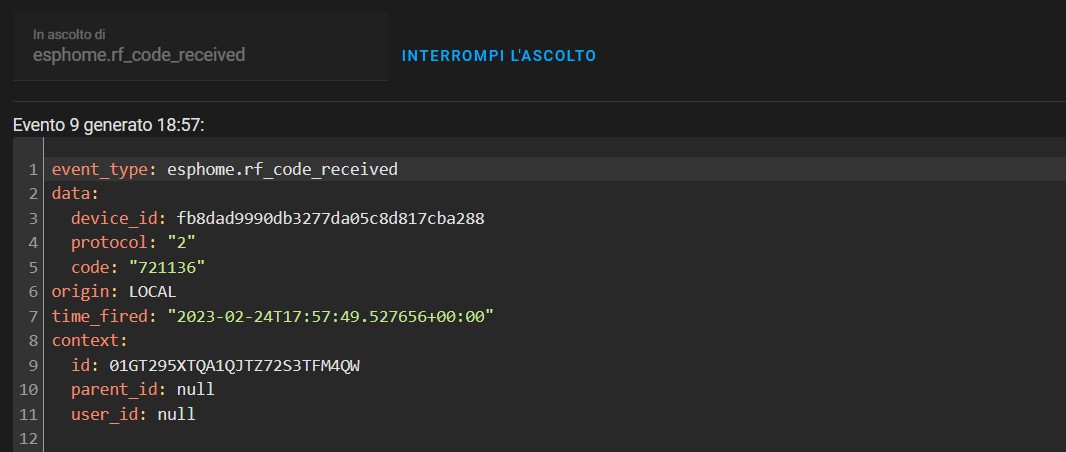Image resolution: width=1066 pixels, height=452 pixels.
Task: Click the user_id null value
Action: [x=177, y=414]
